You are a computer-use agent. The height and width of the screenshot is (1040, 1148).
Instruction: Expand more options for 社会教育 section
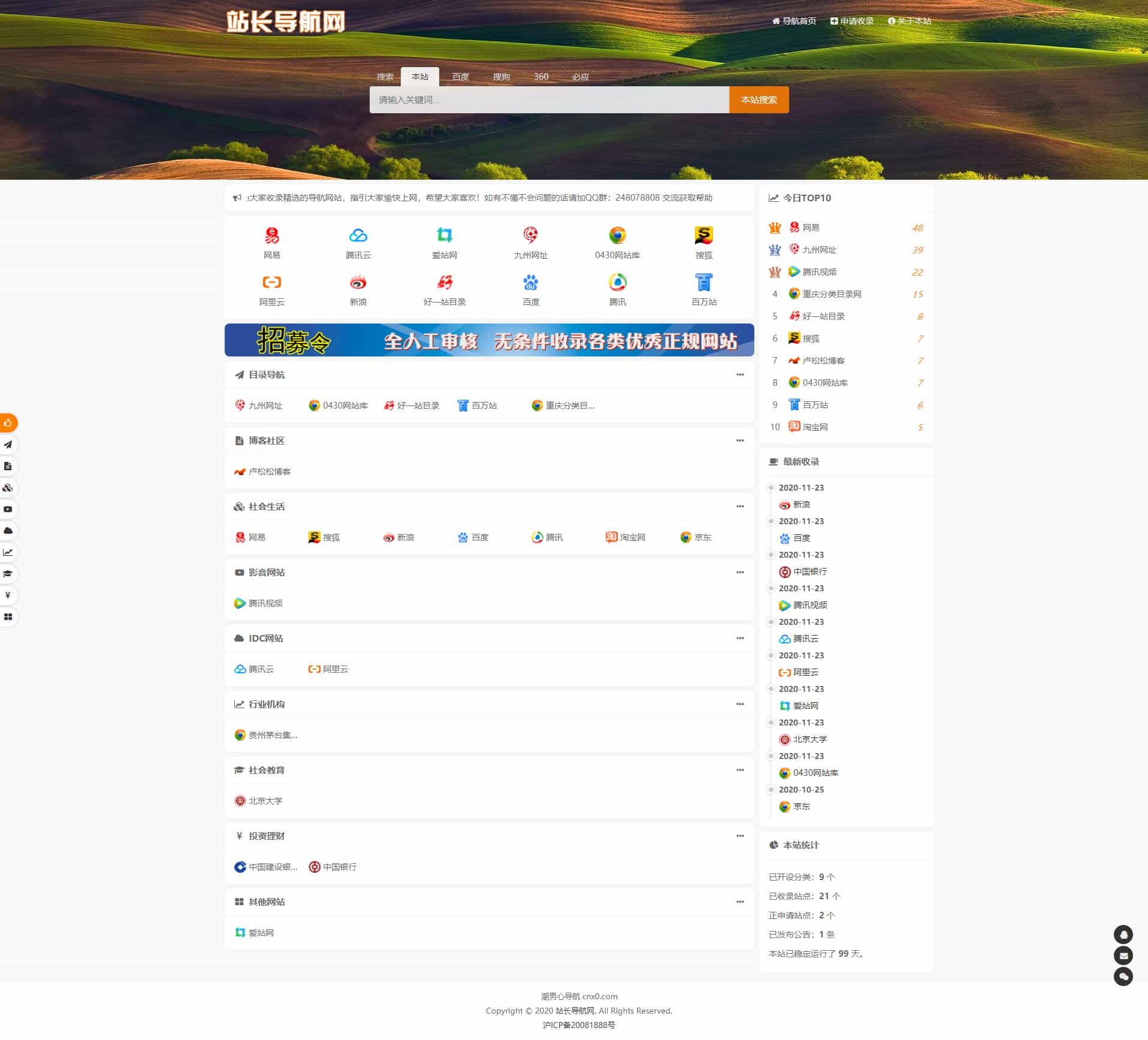click(740, 770)
